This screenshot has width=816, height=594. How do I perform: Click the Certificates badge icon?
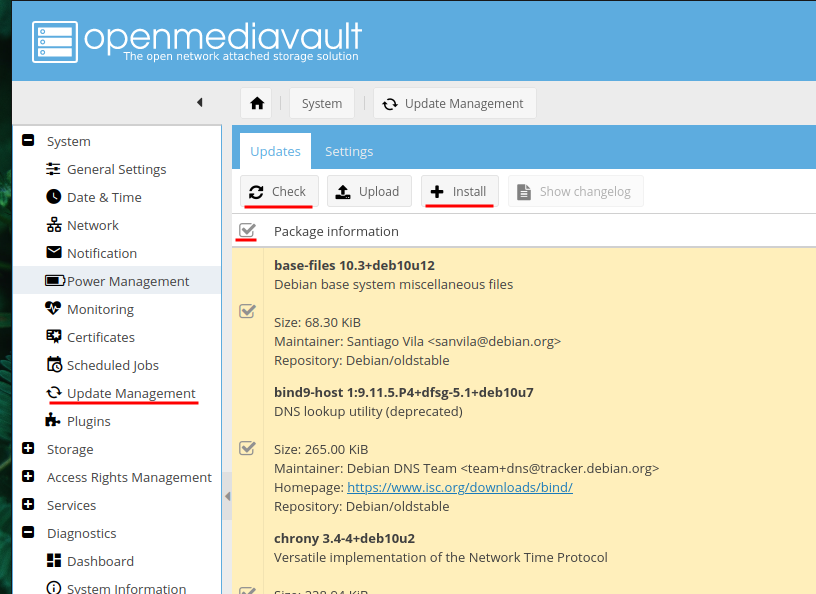point(54,336)
